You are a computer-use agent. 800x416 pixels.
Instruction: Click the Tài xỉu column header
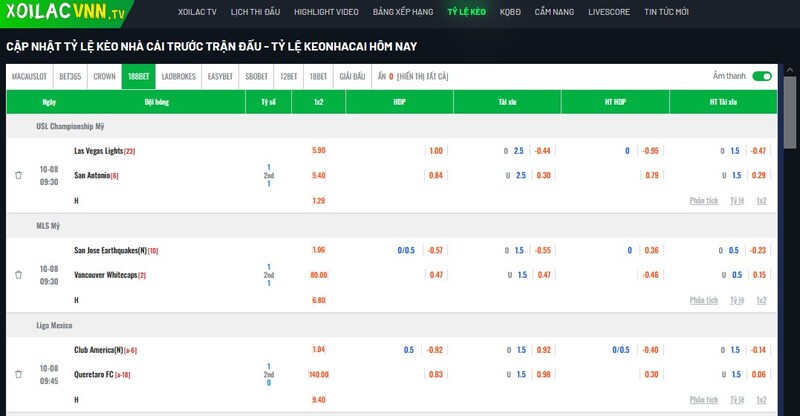coord(507,102)
